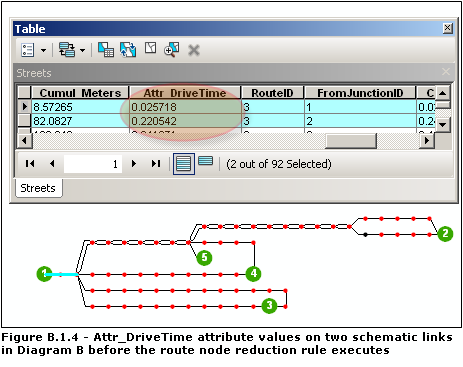The image size is (463, 367).
Task: Click the Zoom To Selected icon
Action: tap(172, 50)
